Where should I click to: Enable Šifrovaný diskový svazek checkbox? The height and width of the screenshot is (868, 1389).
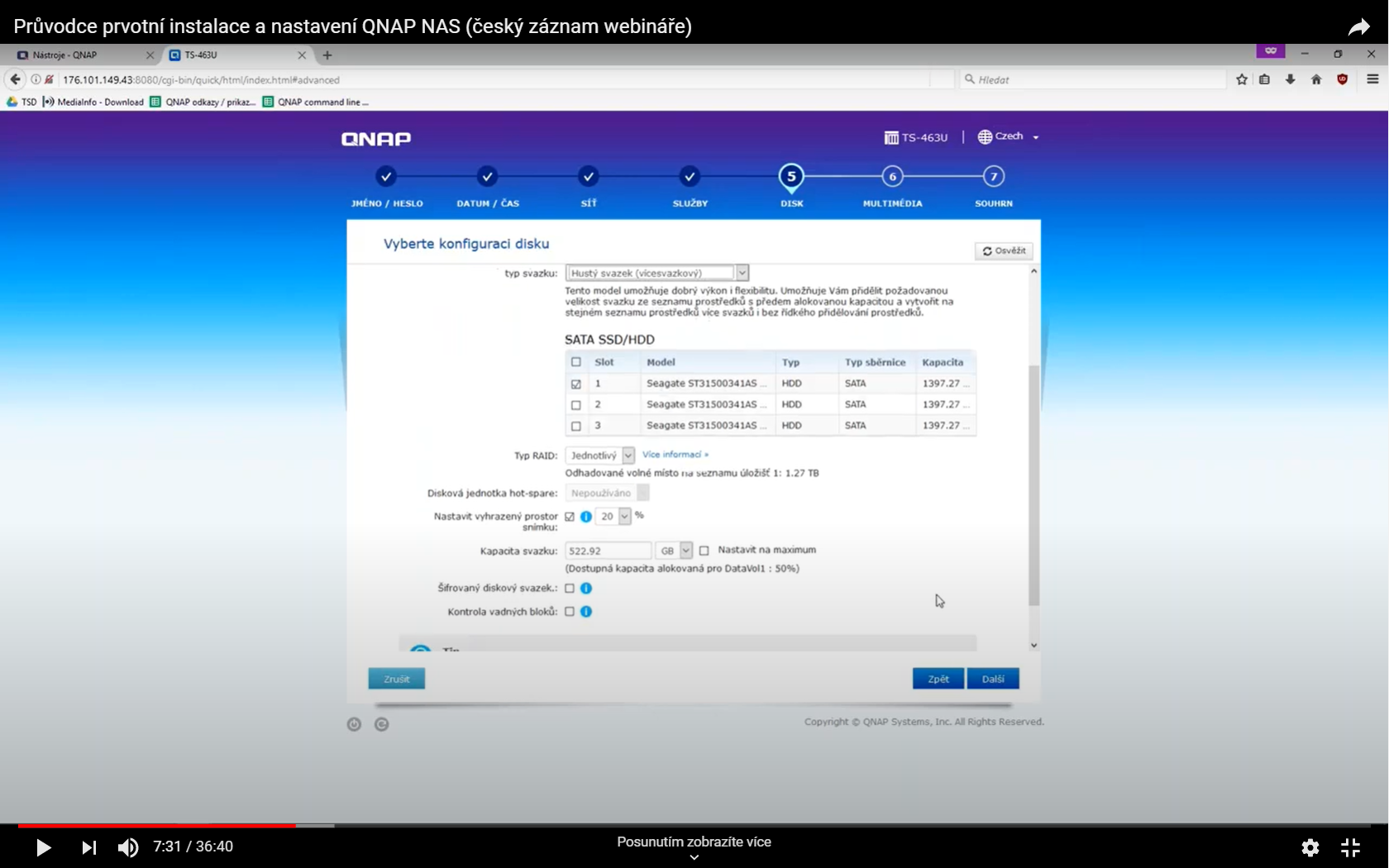570,589
